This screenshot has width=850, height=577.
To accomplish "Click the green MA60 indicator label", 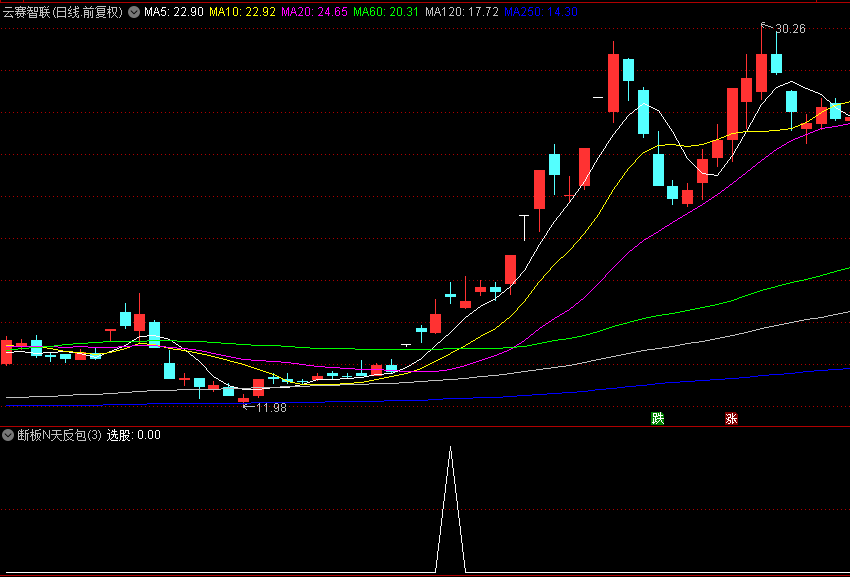I will click(x=386, y=13).
